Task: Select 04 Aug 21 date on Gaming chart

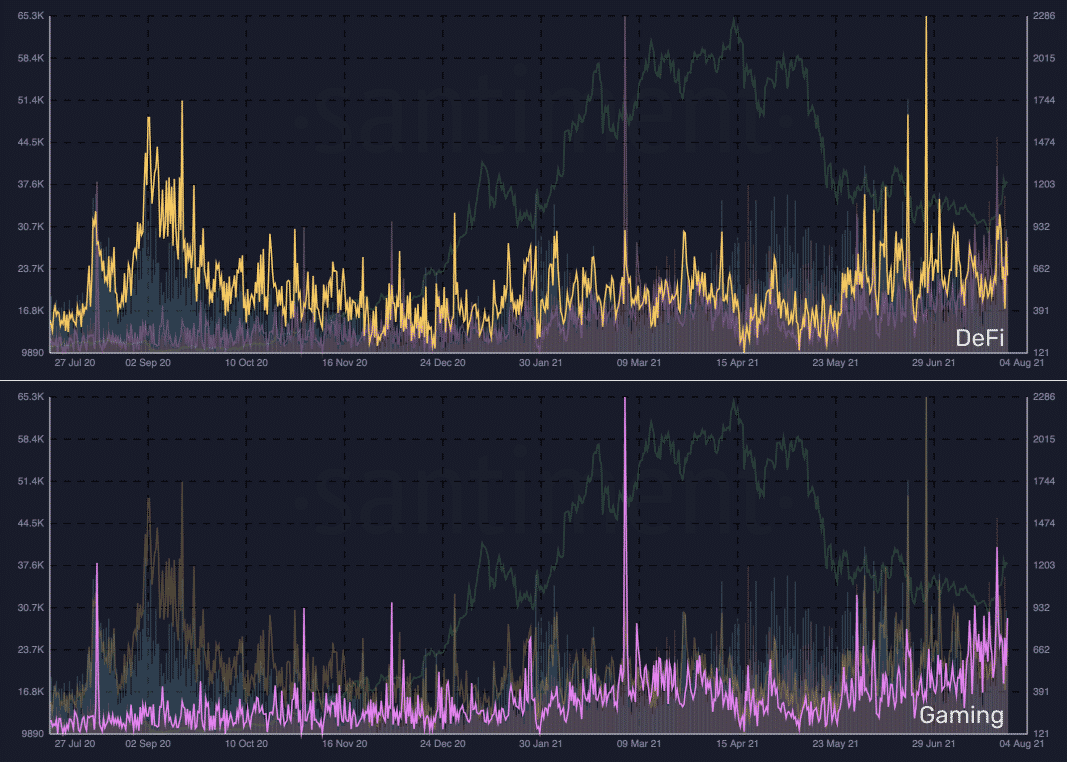Action: tap(1021, 744)
